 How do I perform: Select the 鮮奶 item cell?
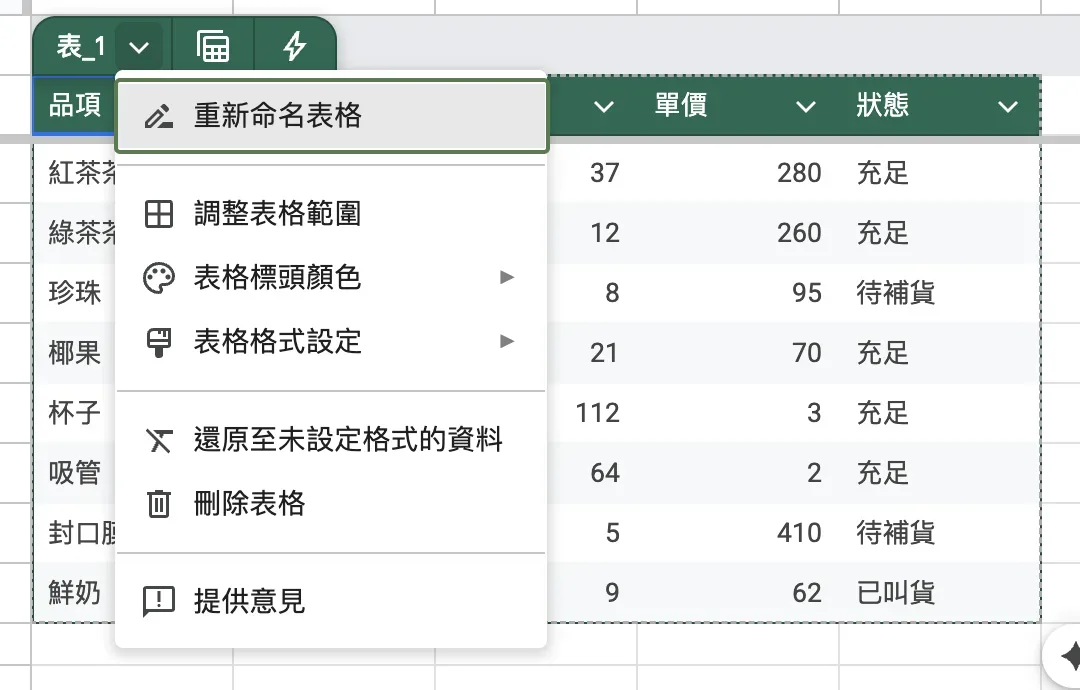pos(74,592)
